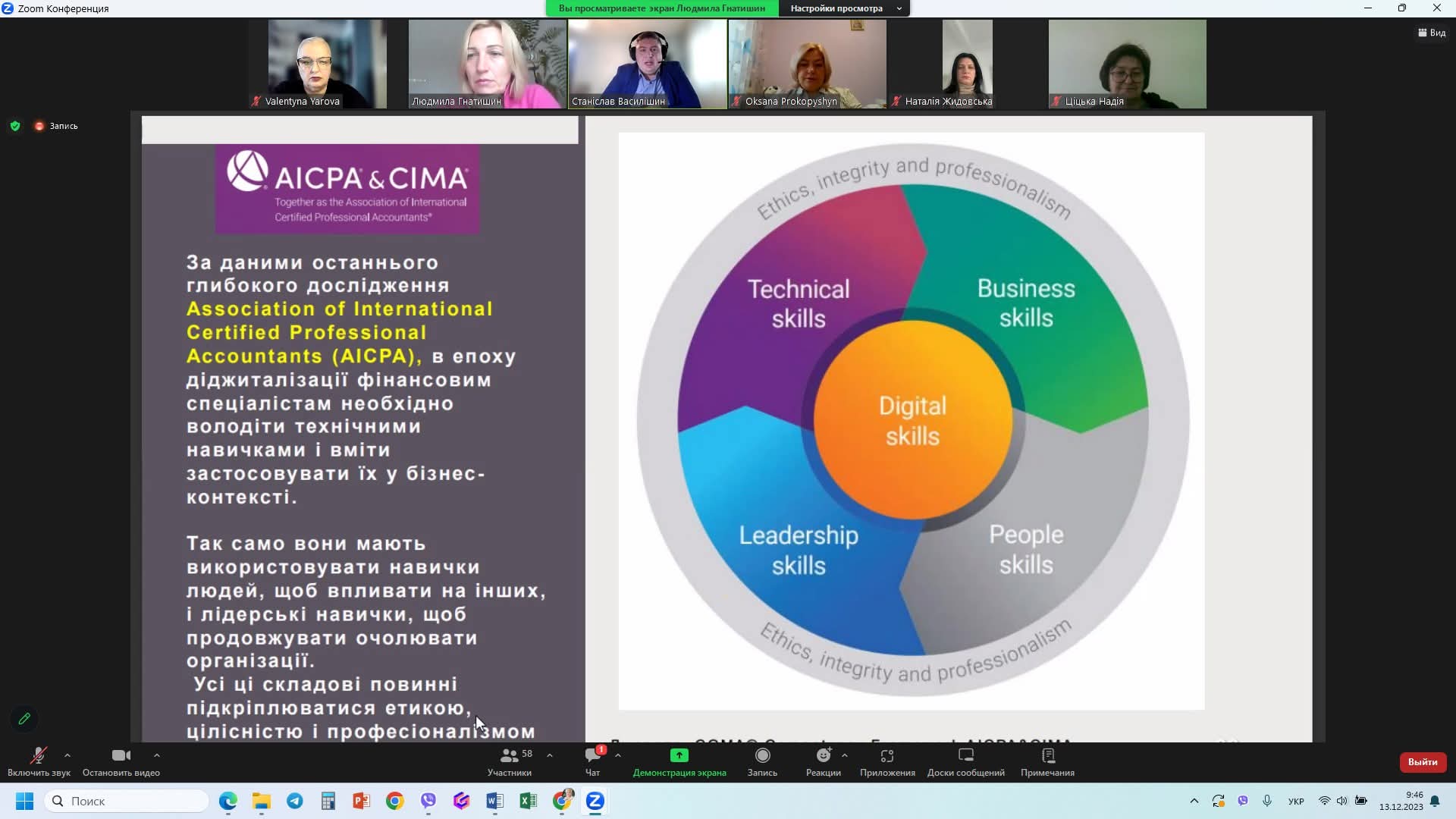Expand audio options arrow next to microphone
This screenshot has height=819, width=1456.
[67, 755]
